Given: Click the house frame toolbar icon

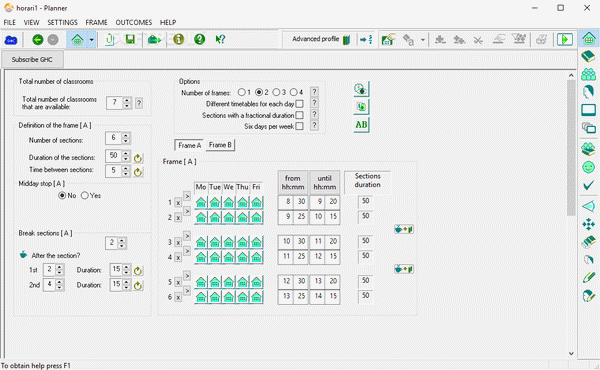Looking at the screenshot, I should coord(77,39).
